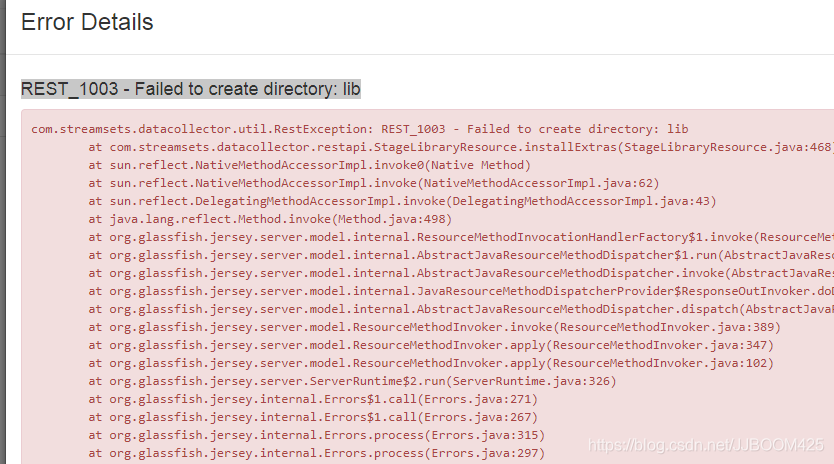Click the AbstractJavaResourceMethodDispatcher.invoke line
Viewport: 834px width, 464px height.
(461, 274)
